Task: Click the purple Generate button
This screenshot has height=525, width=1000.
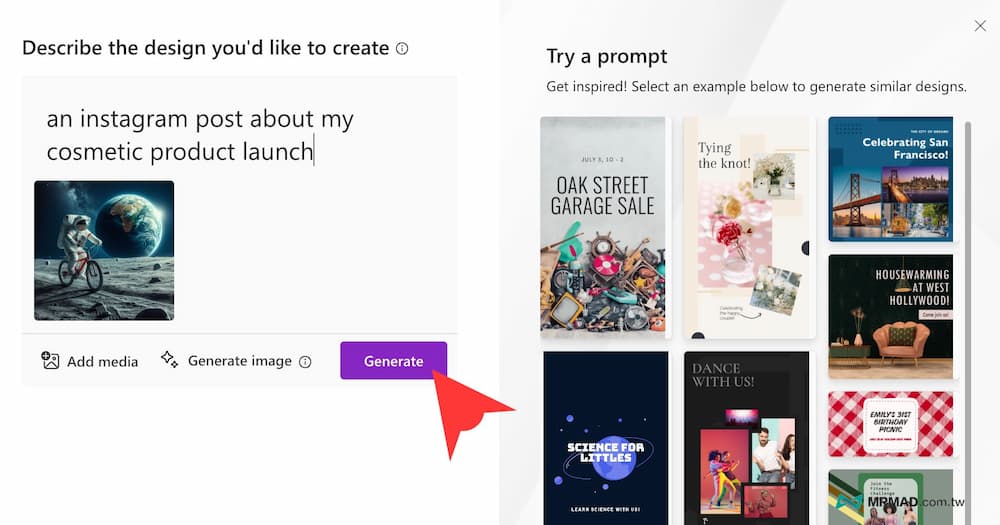Action: point(393,361)
